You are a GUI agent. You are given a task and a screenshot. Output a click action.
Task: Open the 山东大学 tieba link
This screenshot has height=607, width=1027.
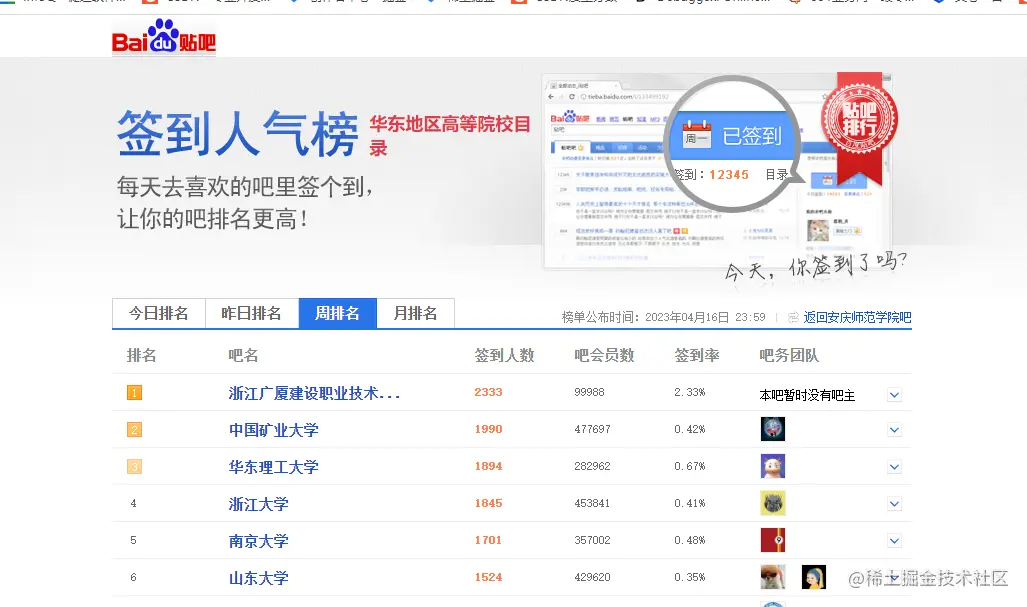click(259, 578)
